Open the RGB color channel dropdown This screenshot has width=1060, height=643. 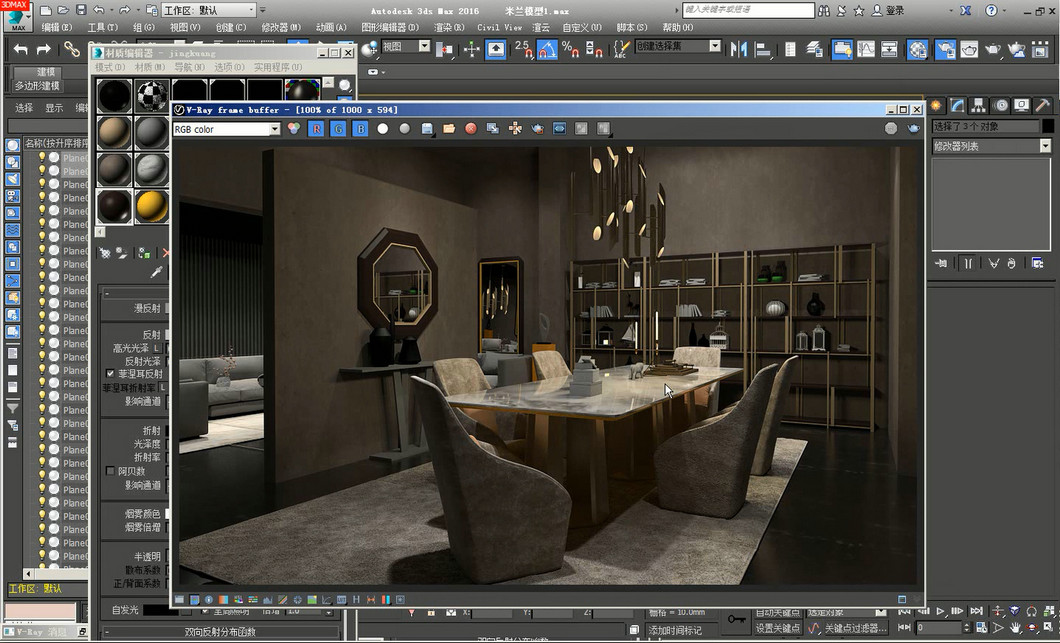(x=275, y=129)
